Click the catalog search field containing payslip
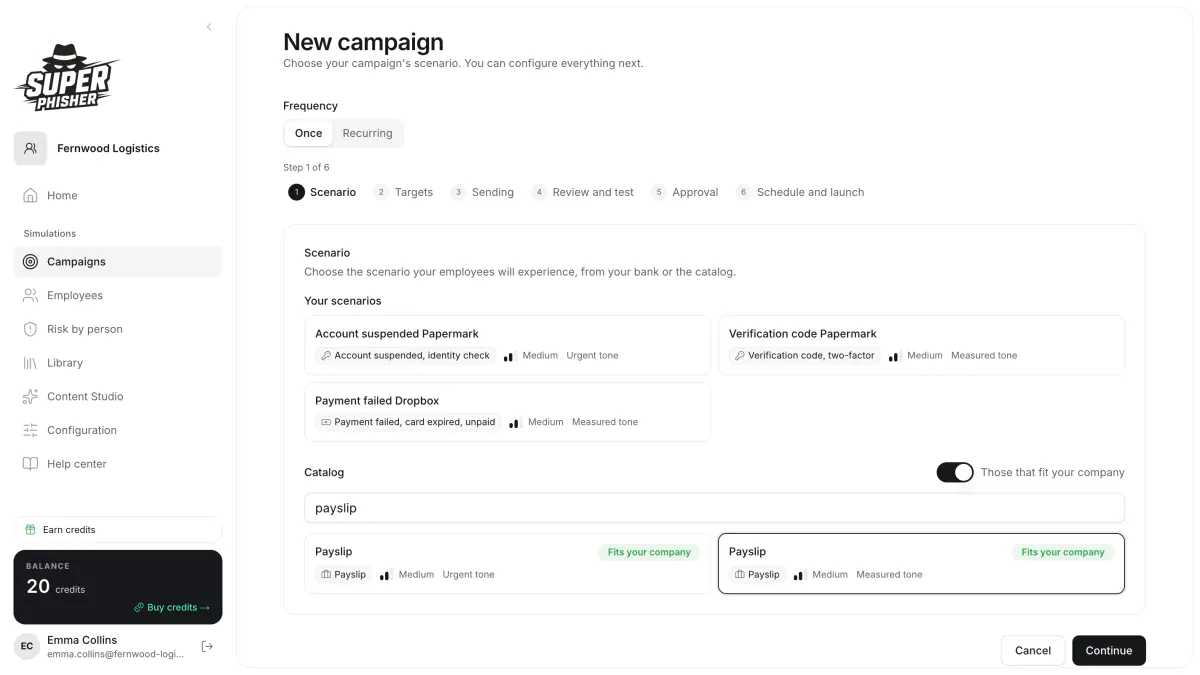 click(714, 508)
